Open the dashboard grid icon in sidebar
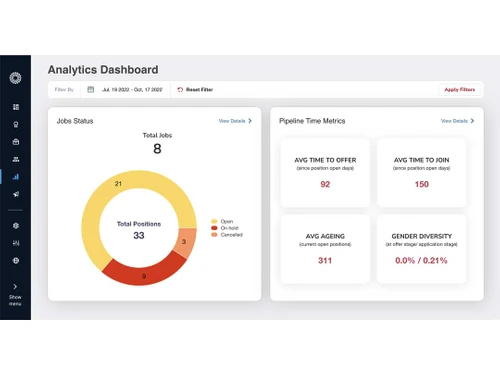Viewport: 500px width, 375px height. click(16, 107)
